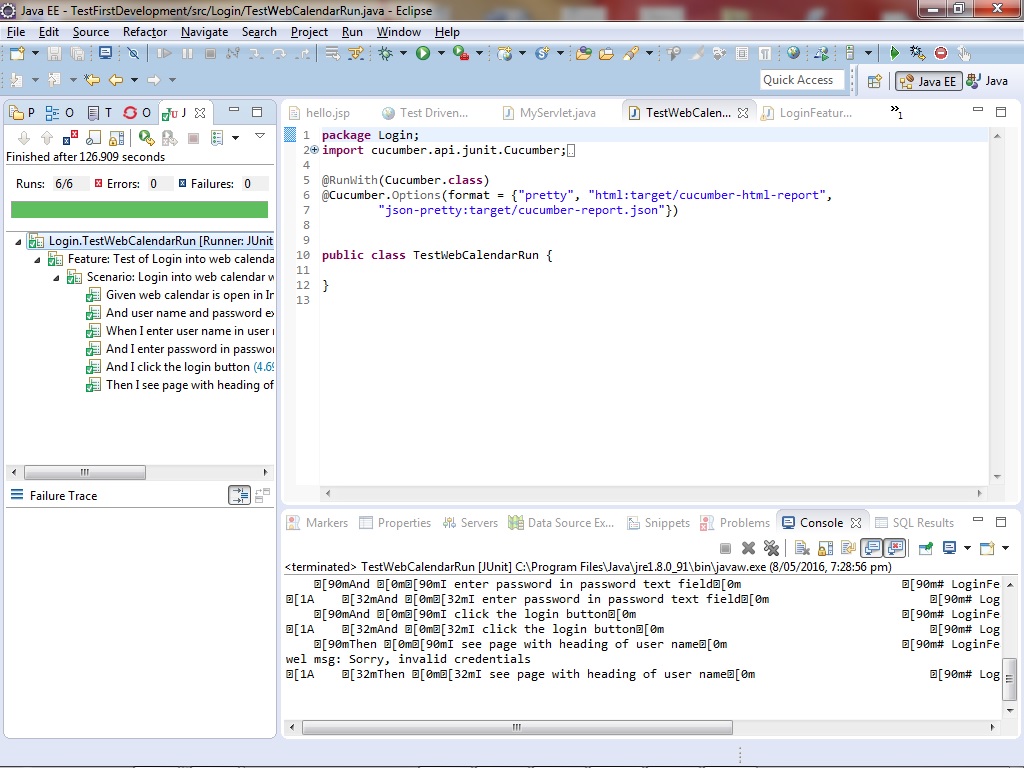
Task: Click the Open Perspective icon
Action: pos(874,81)
